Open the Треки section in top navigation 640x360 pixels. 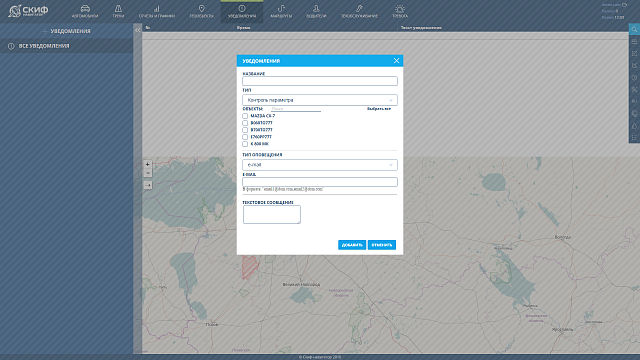click(118, 11)
